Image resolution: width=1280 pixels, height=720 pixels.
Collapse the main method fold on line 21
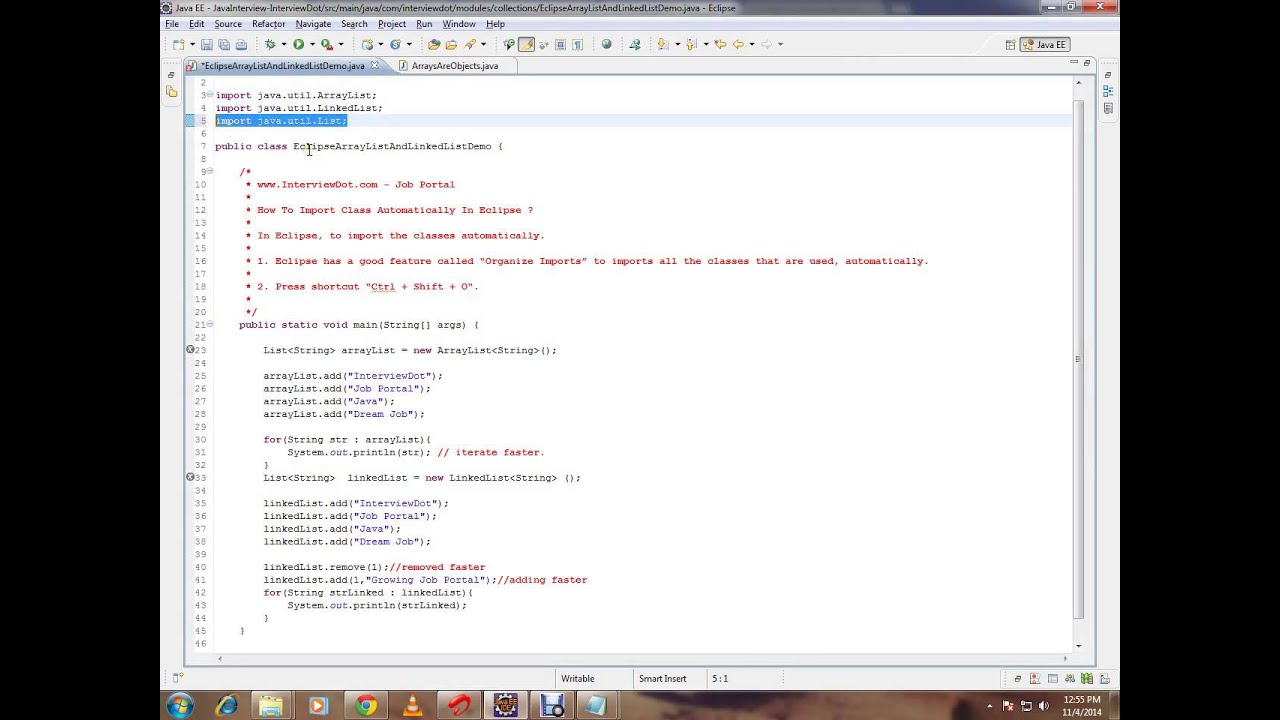[210, 324]
